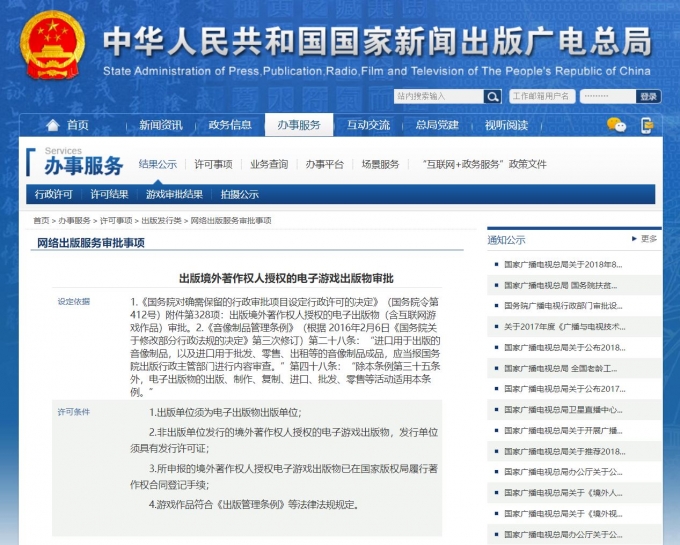This screenshot has width=680, height=545.
Task: Select the 许可事项 sub-tab
Action: tap(213, 164)
